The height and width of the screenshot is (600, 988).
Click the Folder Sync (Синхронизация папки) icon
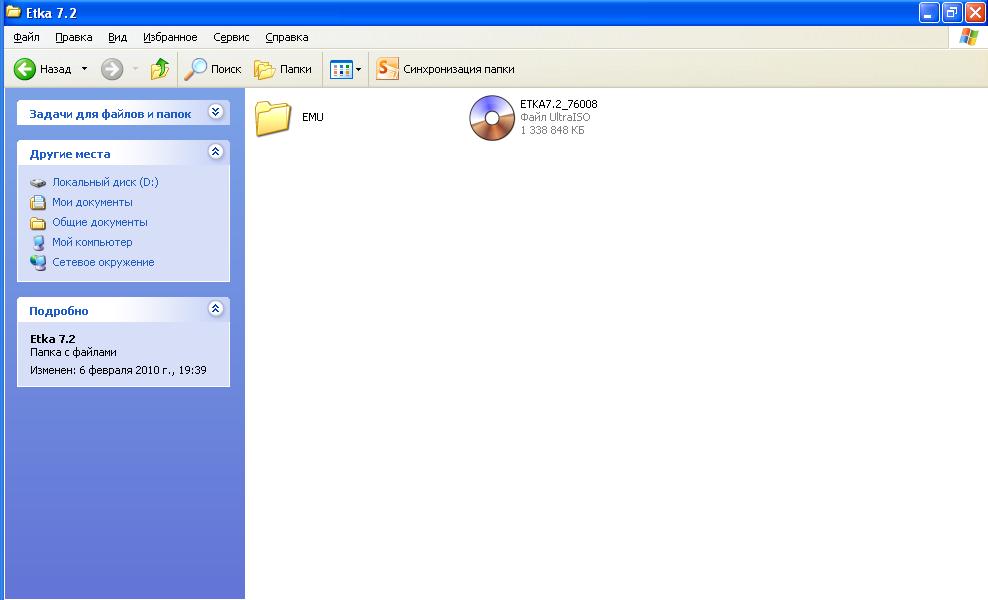pyautogui.click(x=387, y=69)
